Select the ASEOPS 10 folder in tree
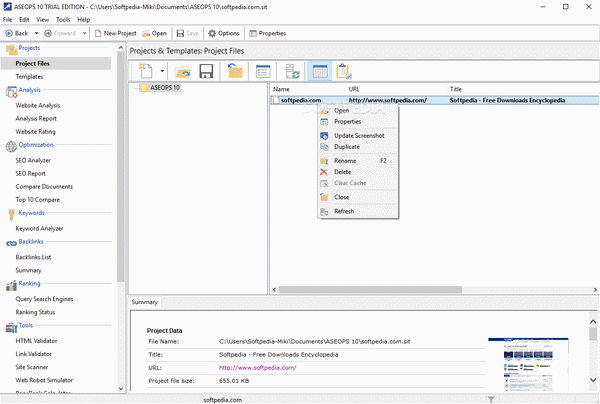 [x=160, y=87]
